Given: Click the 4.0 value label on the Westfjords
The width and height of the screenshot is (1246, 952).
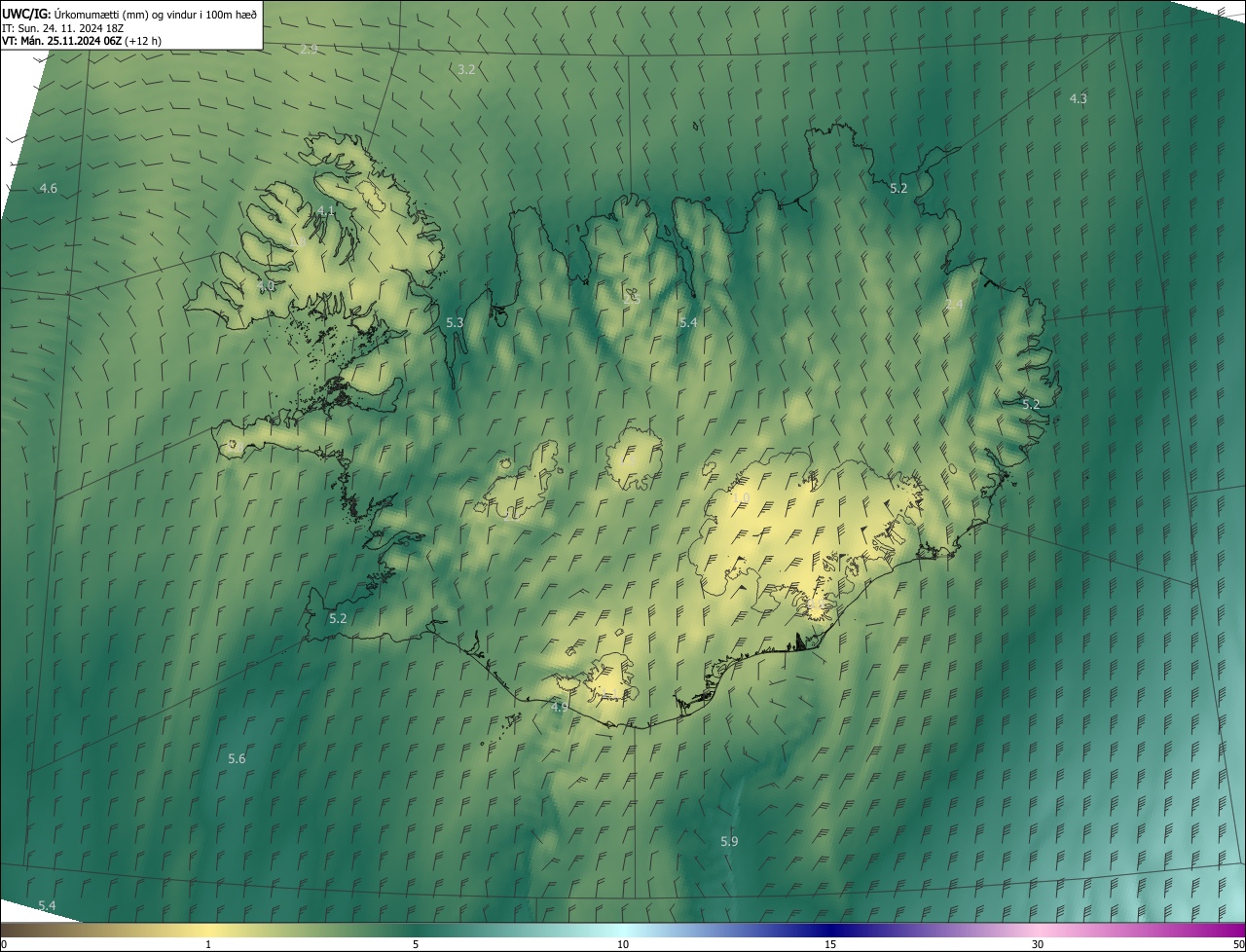Looking at the screenshot, I should tap(266, 286).
